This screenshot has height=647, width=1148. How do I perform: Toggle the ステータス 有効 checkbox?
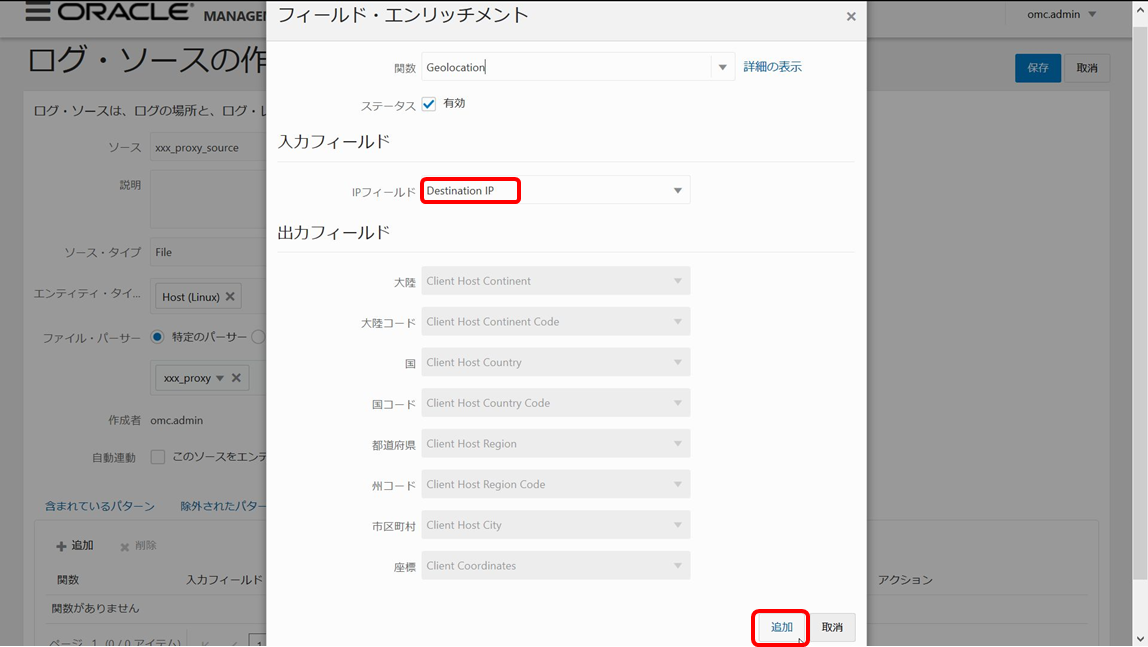click(429, 104)
